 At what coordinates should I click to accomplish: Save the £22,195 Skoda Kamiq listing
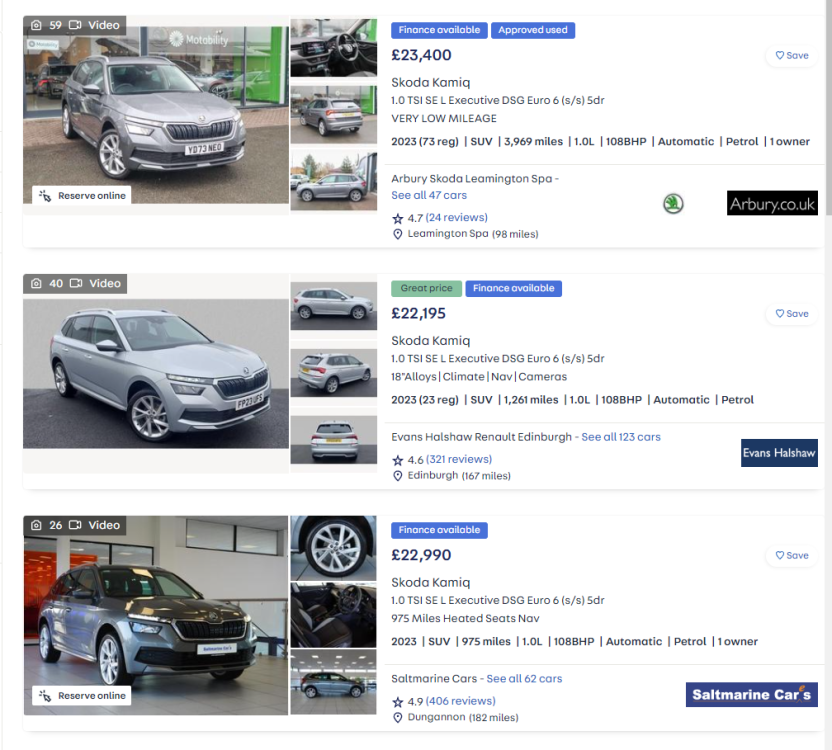(x=792, y=314)
